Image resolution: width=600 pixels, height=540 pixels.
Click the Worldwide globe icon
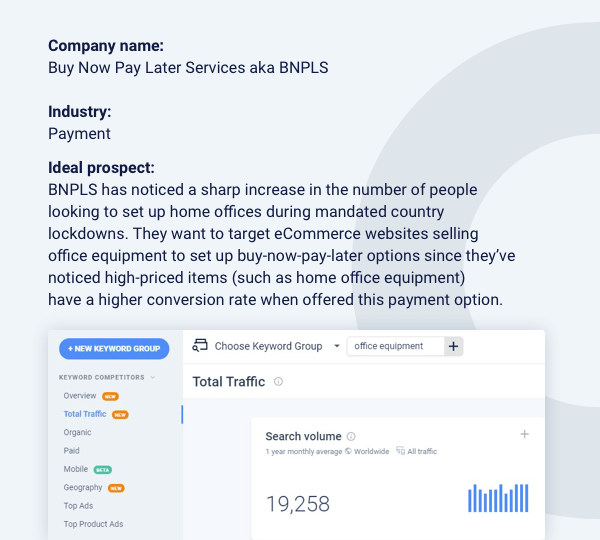[348, 451]
